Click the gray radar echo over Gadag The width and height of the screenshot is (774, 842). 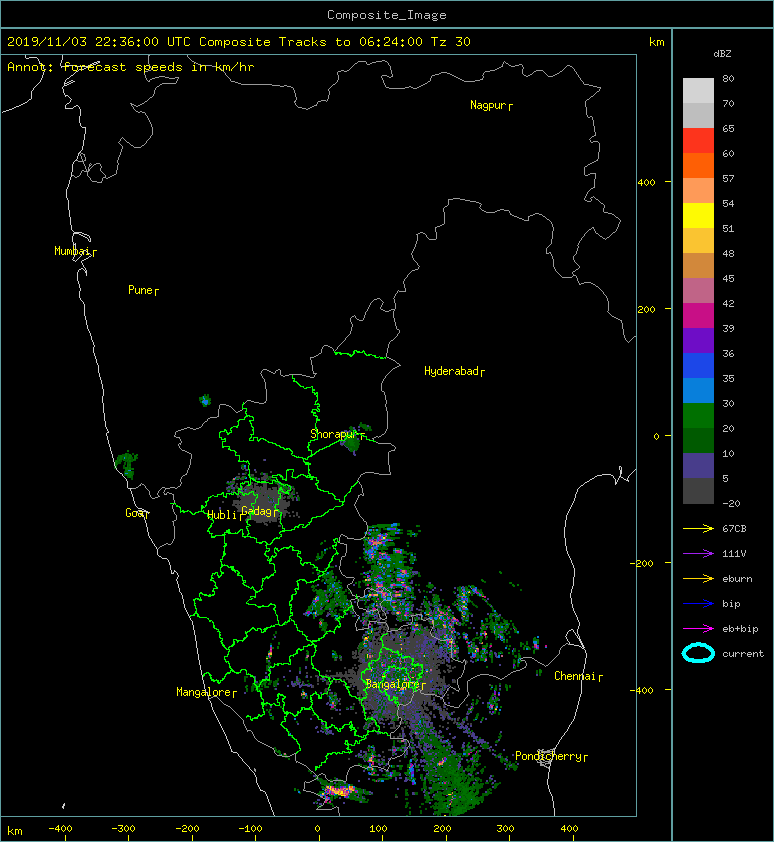click(x=263, y=502)
